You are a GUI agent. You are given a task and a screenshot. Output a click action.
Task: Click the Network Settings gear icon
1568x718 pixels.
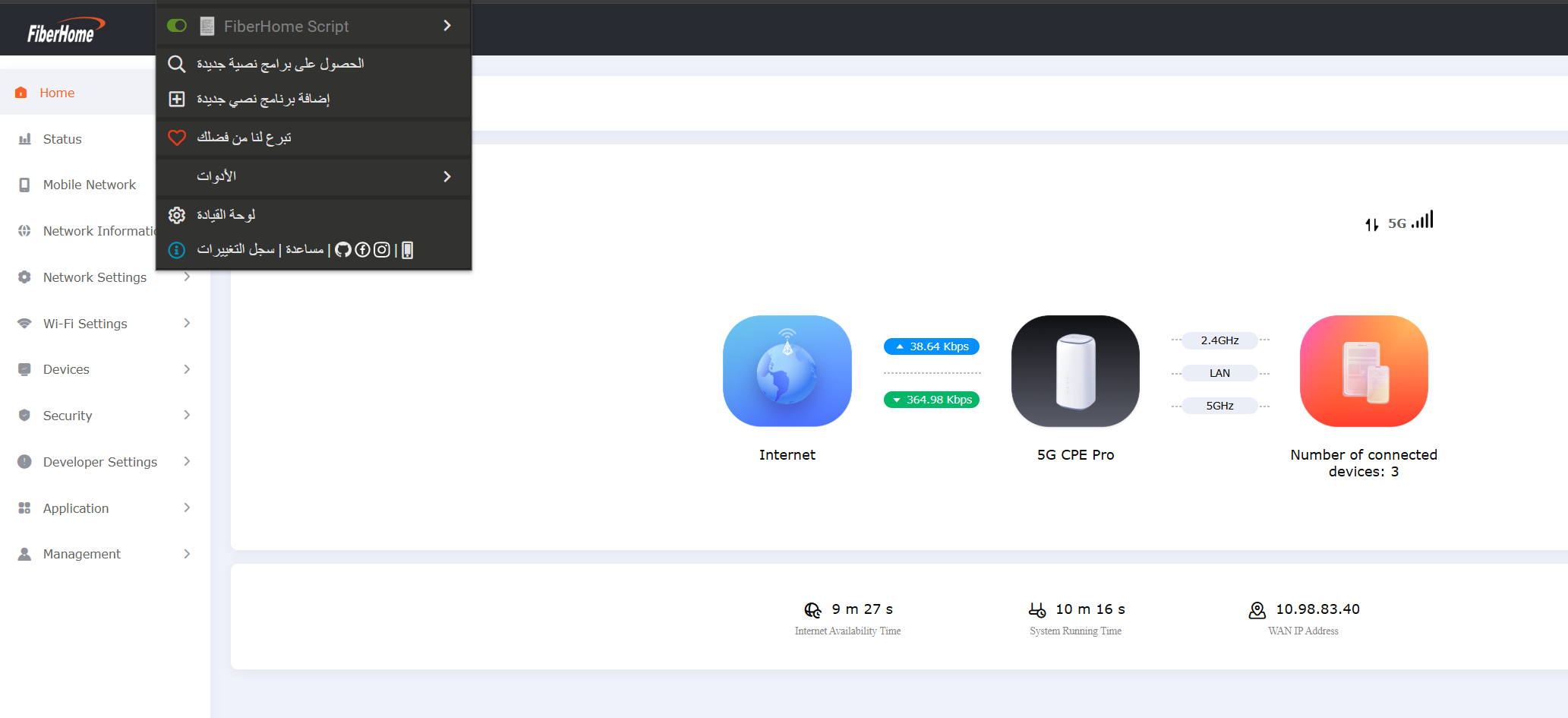24,277
